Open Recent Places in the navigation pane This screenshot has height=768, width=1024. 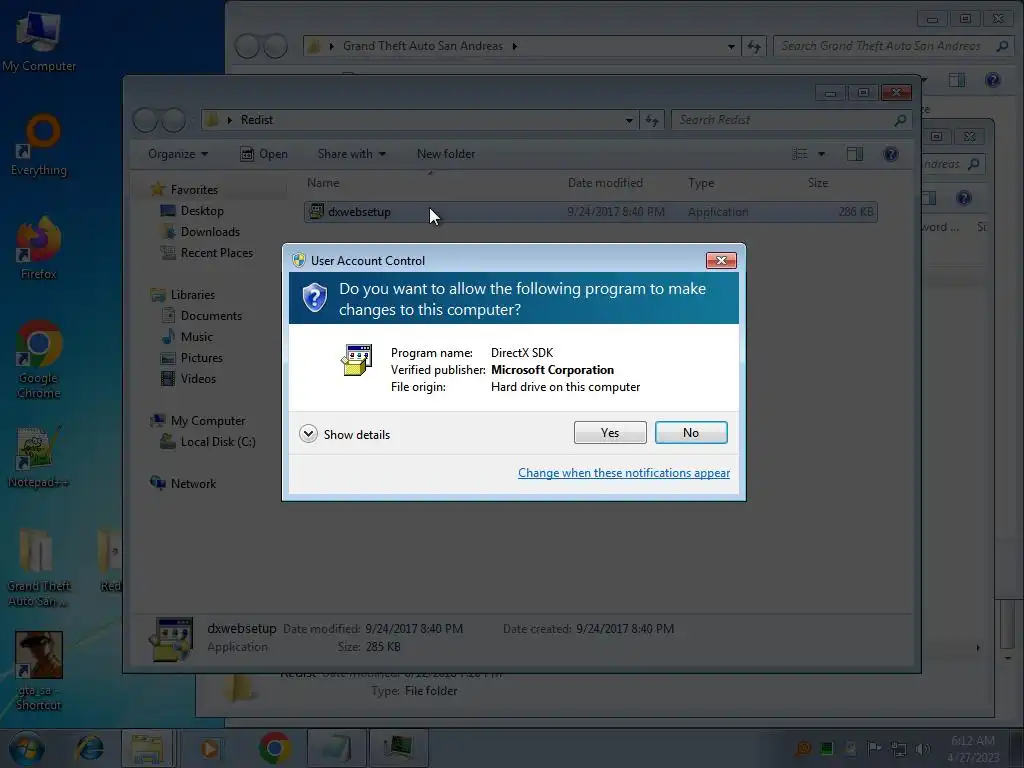[216, 253]
